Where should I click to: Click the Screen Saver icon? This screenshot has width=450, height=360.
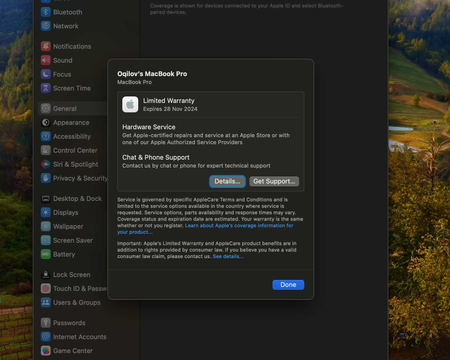click(46, 240)
